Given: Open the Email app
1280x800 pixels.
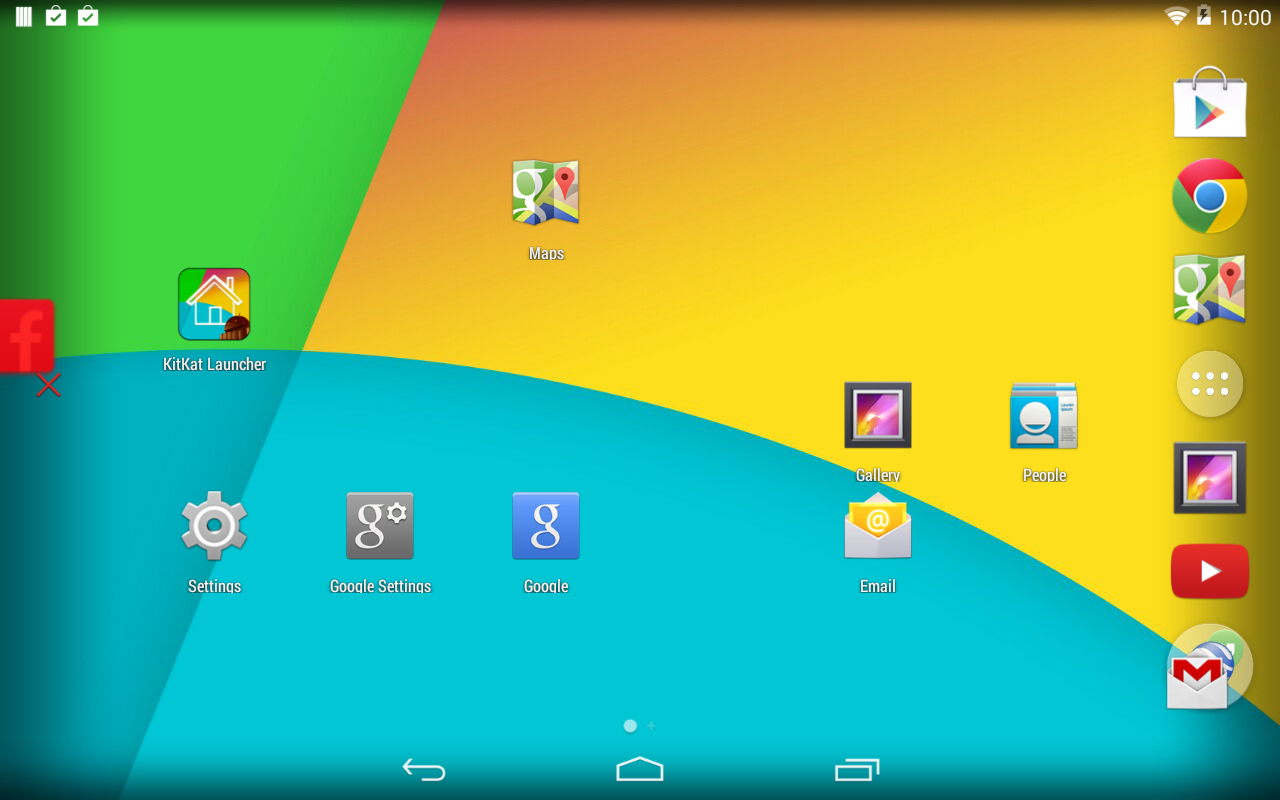Looking at the screenshot, I should point(878,525).
